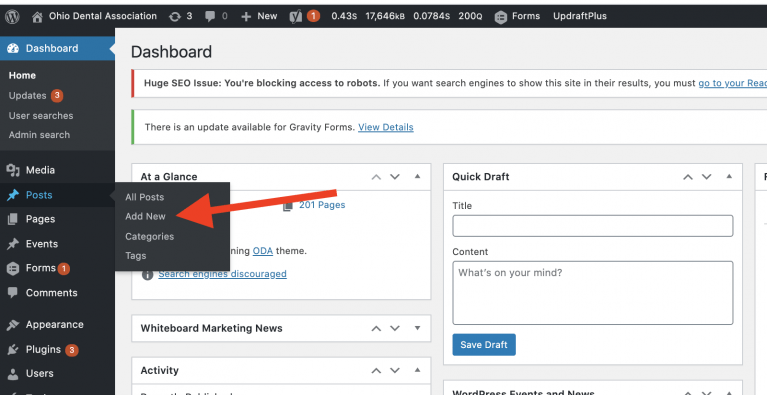Open the updates icon showing 3
The height and width of the screenshot is (395, 767).
tap(175, 17)
